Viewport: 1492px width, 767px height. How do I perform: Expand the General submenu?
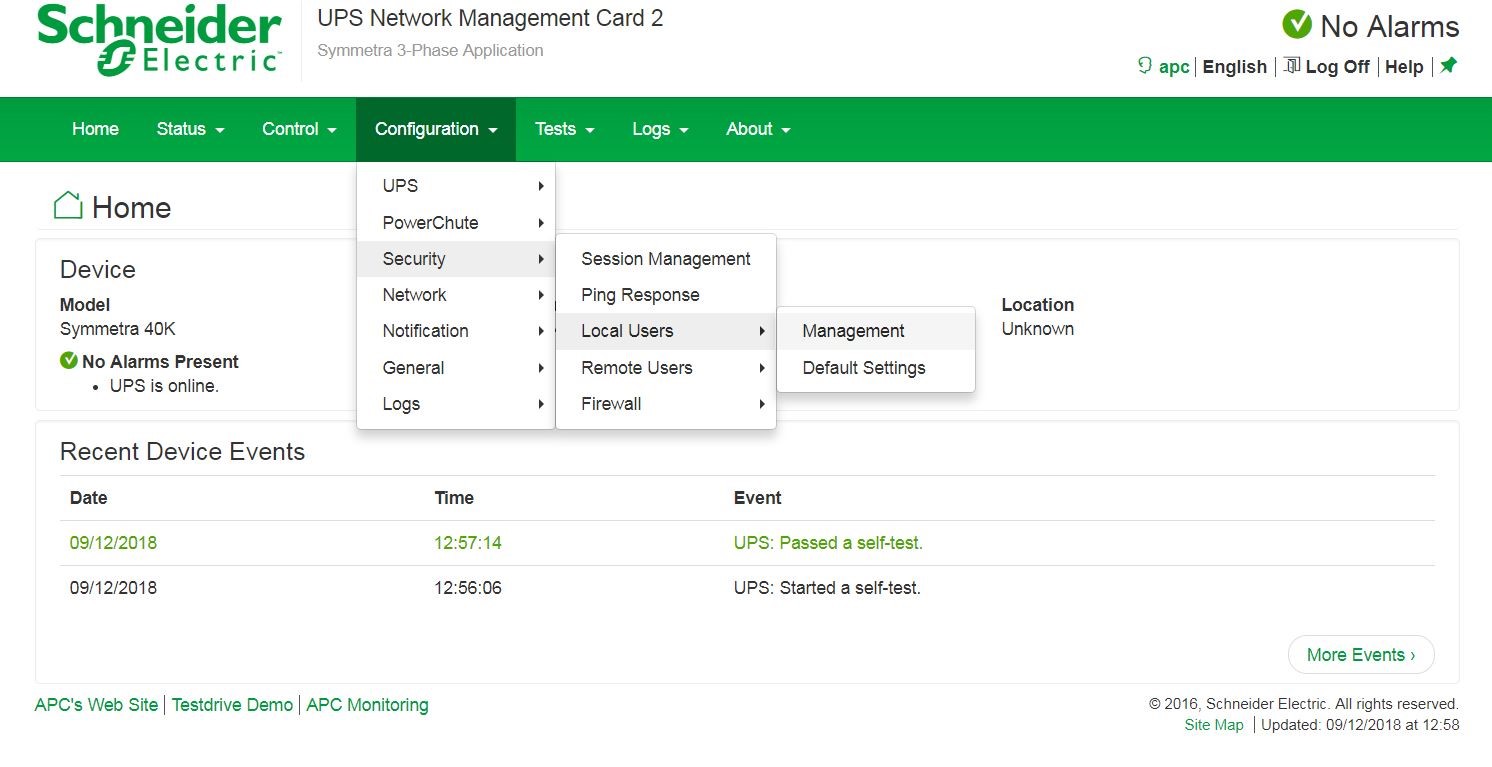click(x=456, y=368)
